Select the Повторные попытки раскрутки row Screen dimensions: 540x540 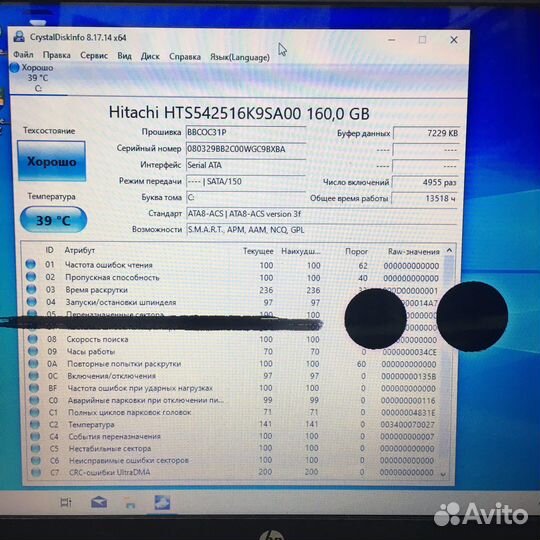234,364
